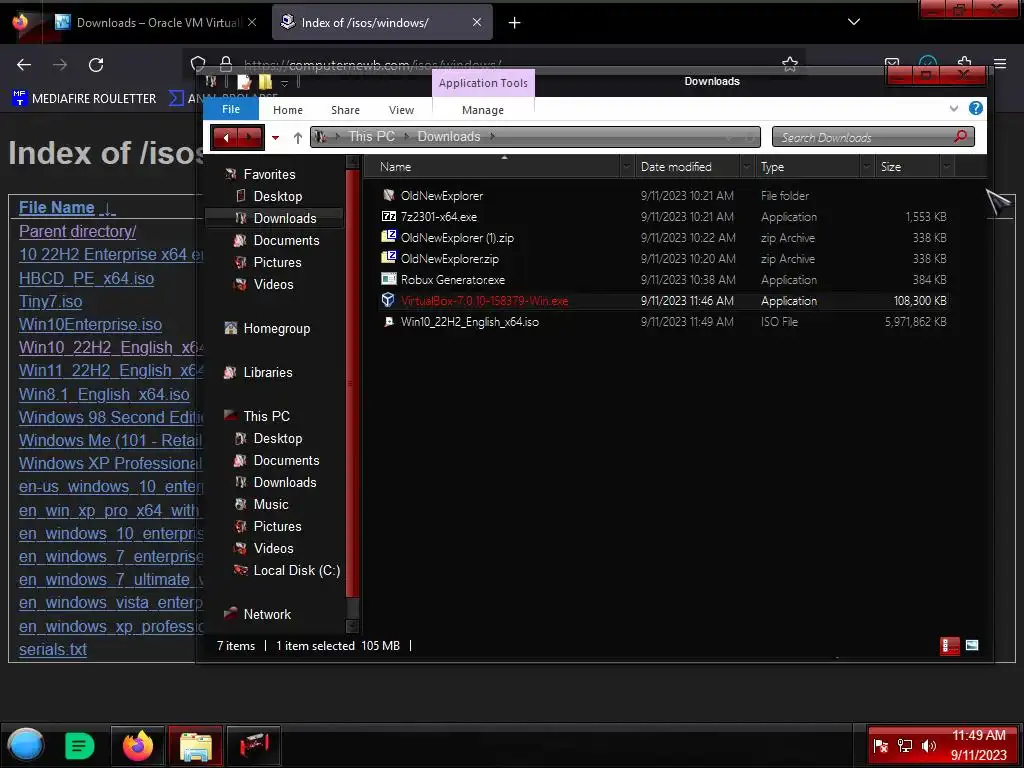Open the Parent directory/ link
1024x768 pixels.
[x=78, y=231]
